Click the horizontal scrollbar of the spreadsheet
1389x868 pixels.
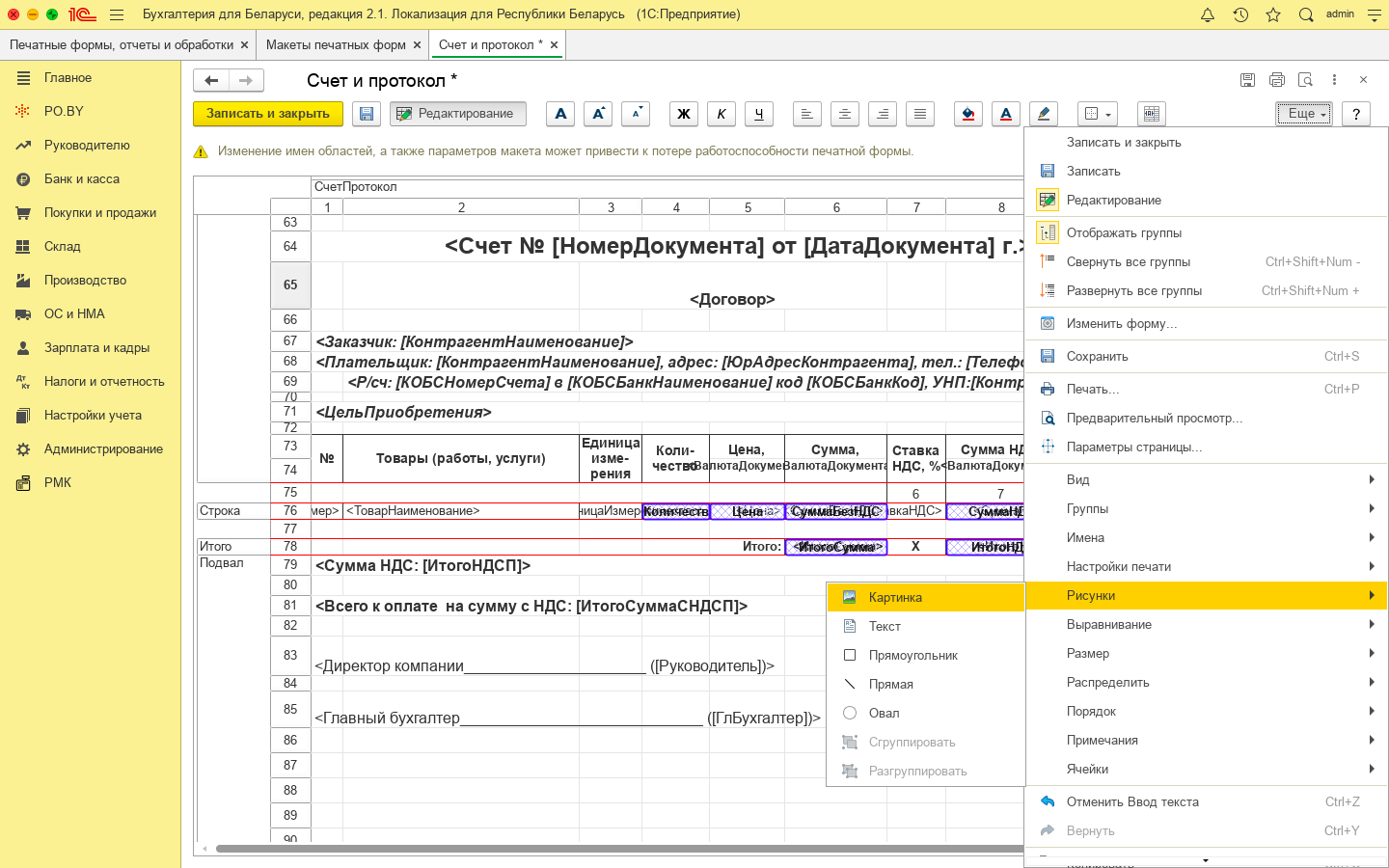pos(619,849)
